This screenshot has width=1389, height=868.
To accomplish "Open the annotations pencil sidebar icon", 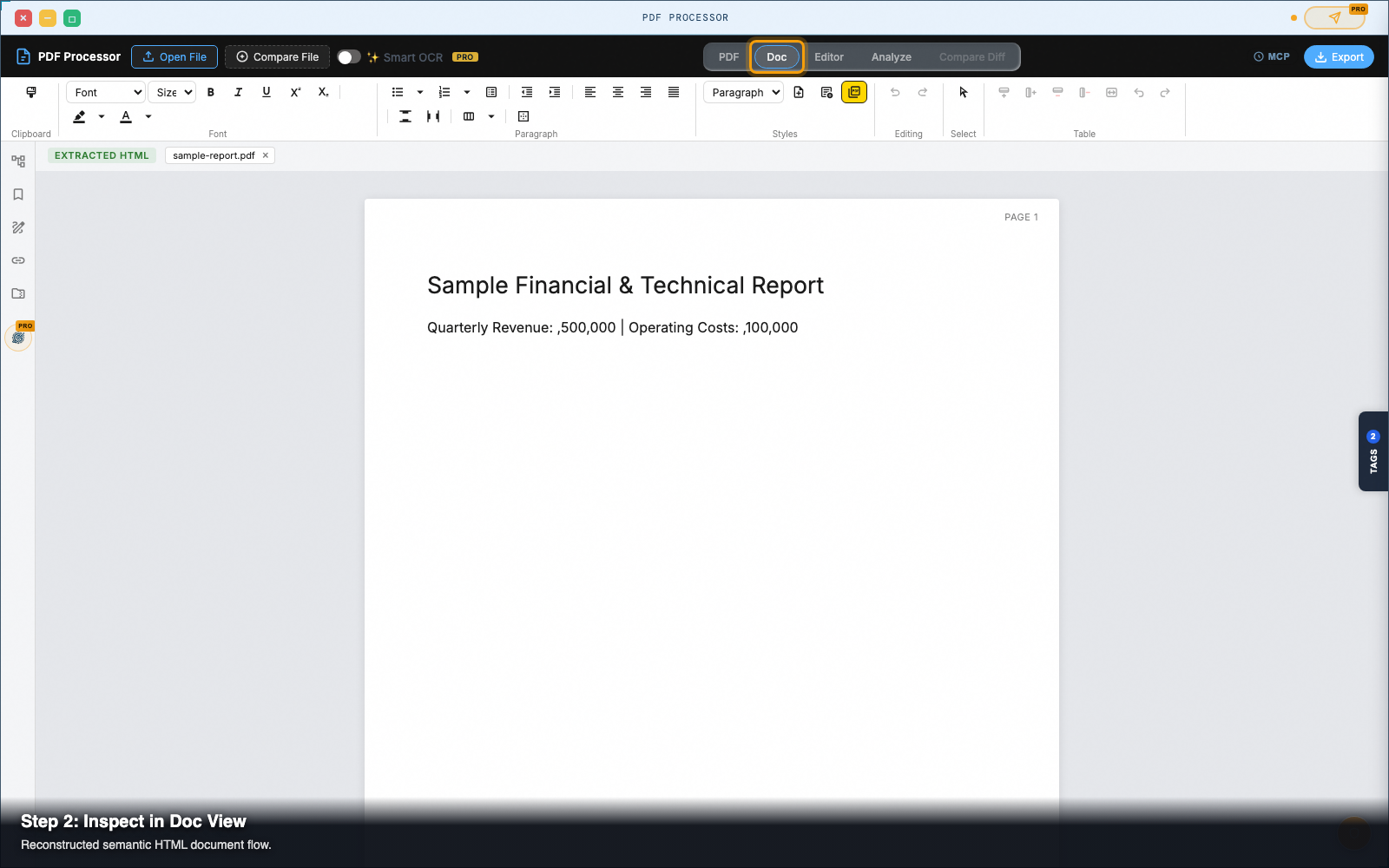I will click(x=18, y=227).
